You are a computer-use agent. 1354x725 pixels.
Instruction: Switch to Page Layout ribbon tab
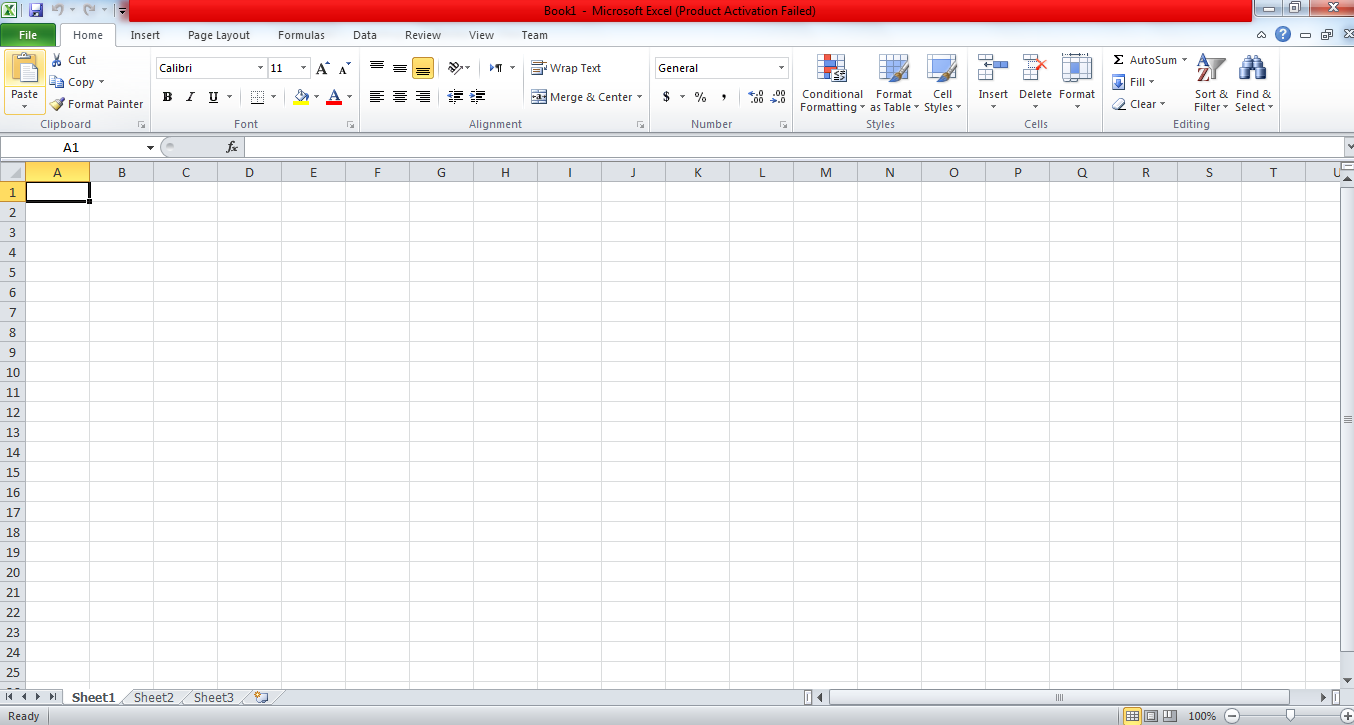[x=219, y=35]
